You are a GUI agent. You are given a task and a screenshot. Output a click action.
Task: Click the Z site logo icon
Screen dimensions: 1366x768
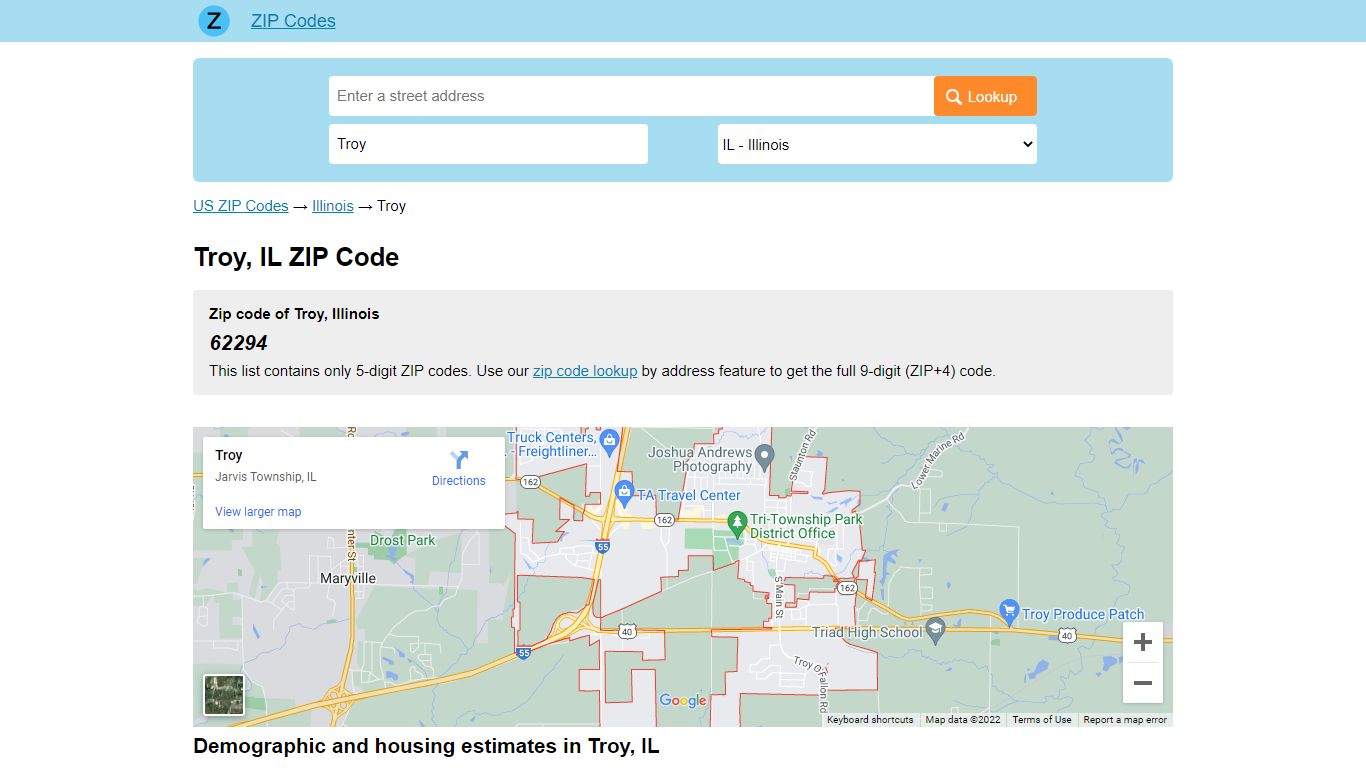click(214, 20)
